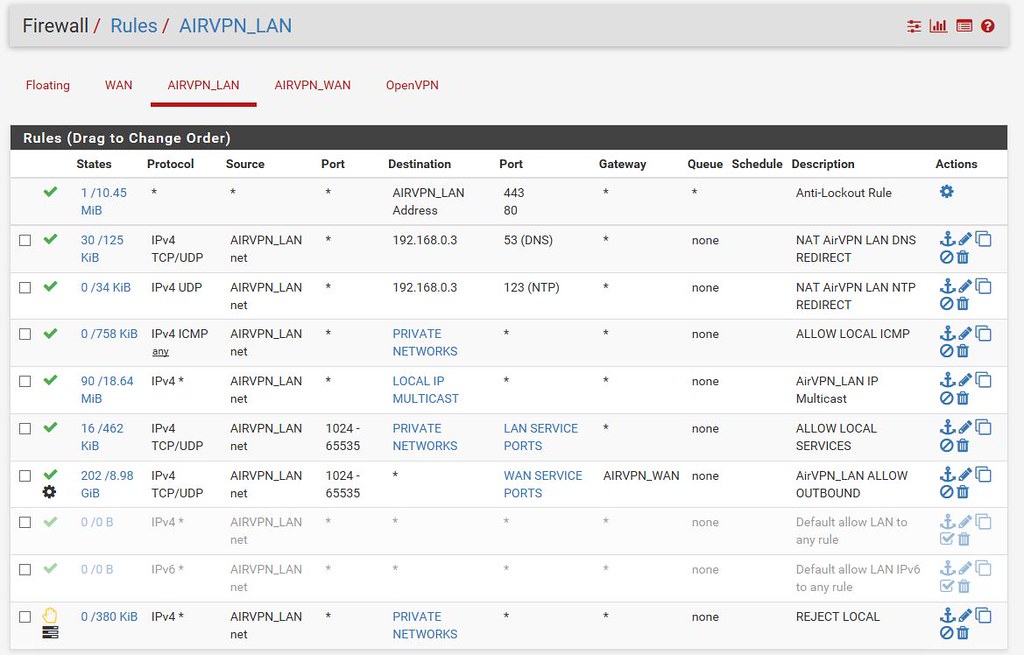Delete the REJECT LOCAL rule
Viewport: 1024px width, 655px height.
963,633
